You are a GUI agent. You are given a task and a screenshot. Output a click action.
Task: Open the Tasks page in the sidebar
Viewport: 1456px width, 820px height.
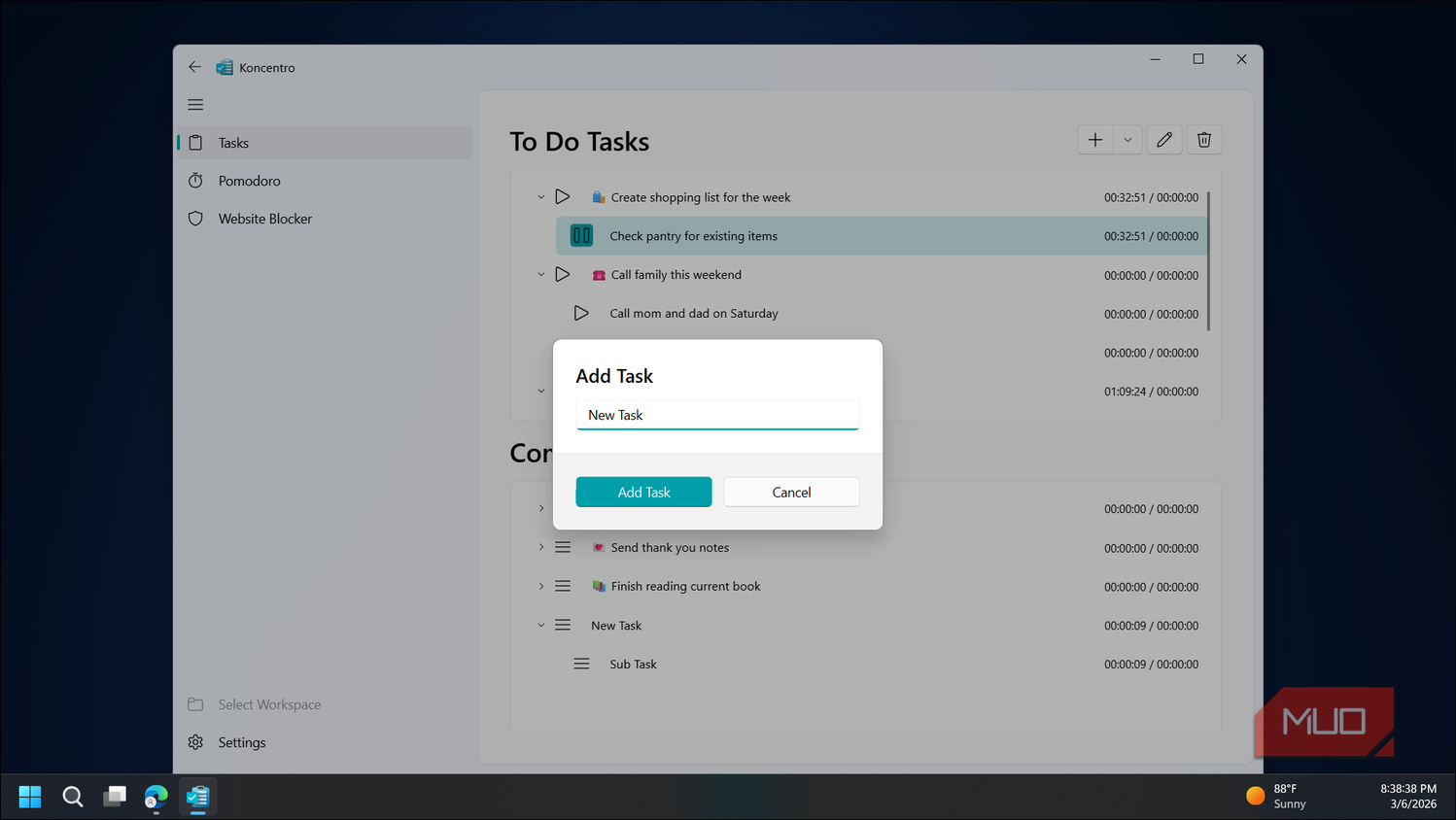click(325, 143)
